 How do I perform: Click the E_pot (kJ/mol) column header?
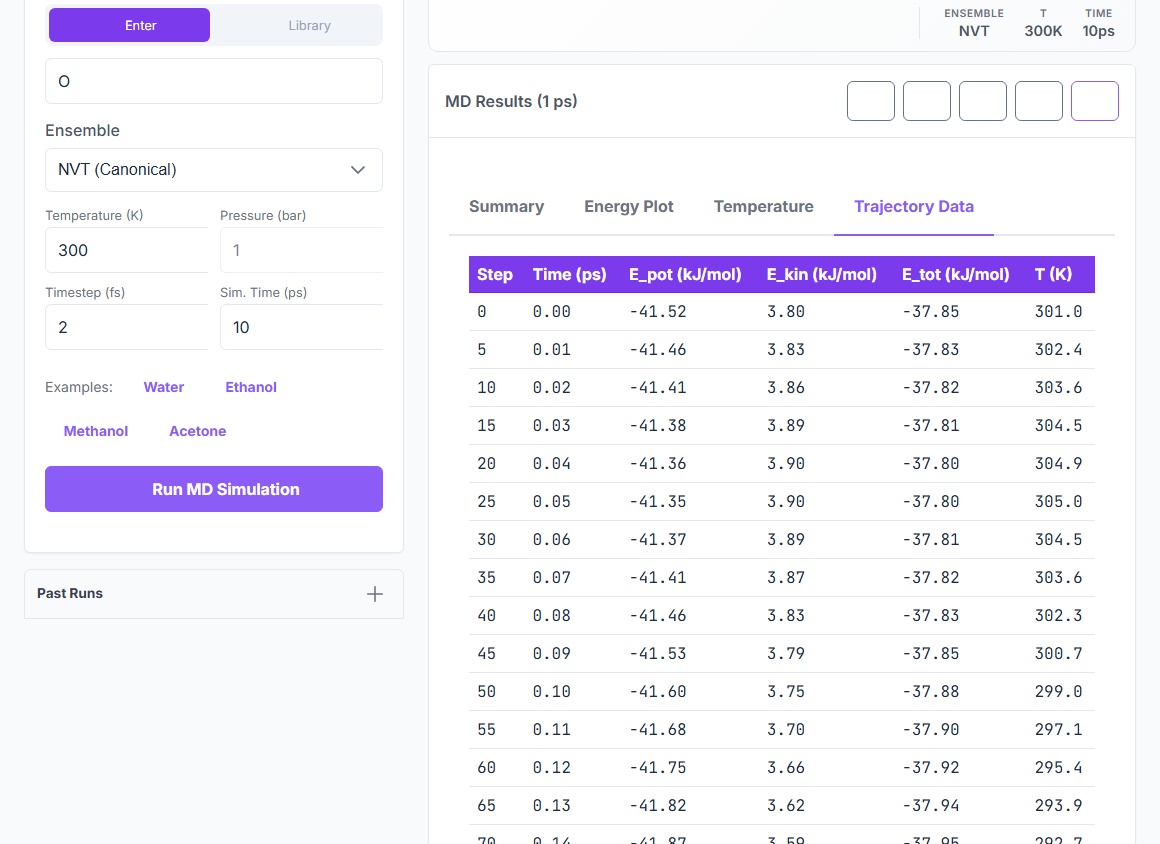[x=685, y=274]
